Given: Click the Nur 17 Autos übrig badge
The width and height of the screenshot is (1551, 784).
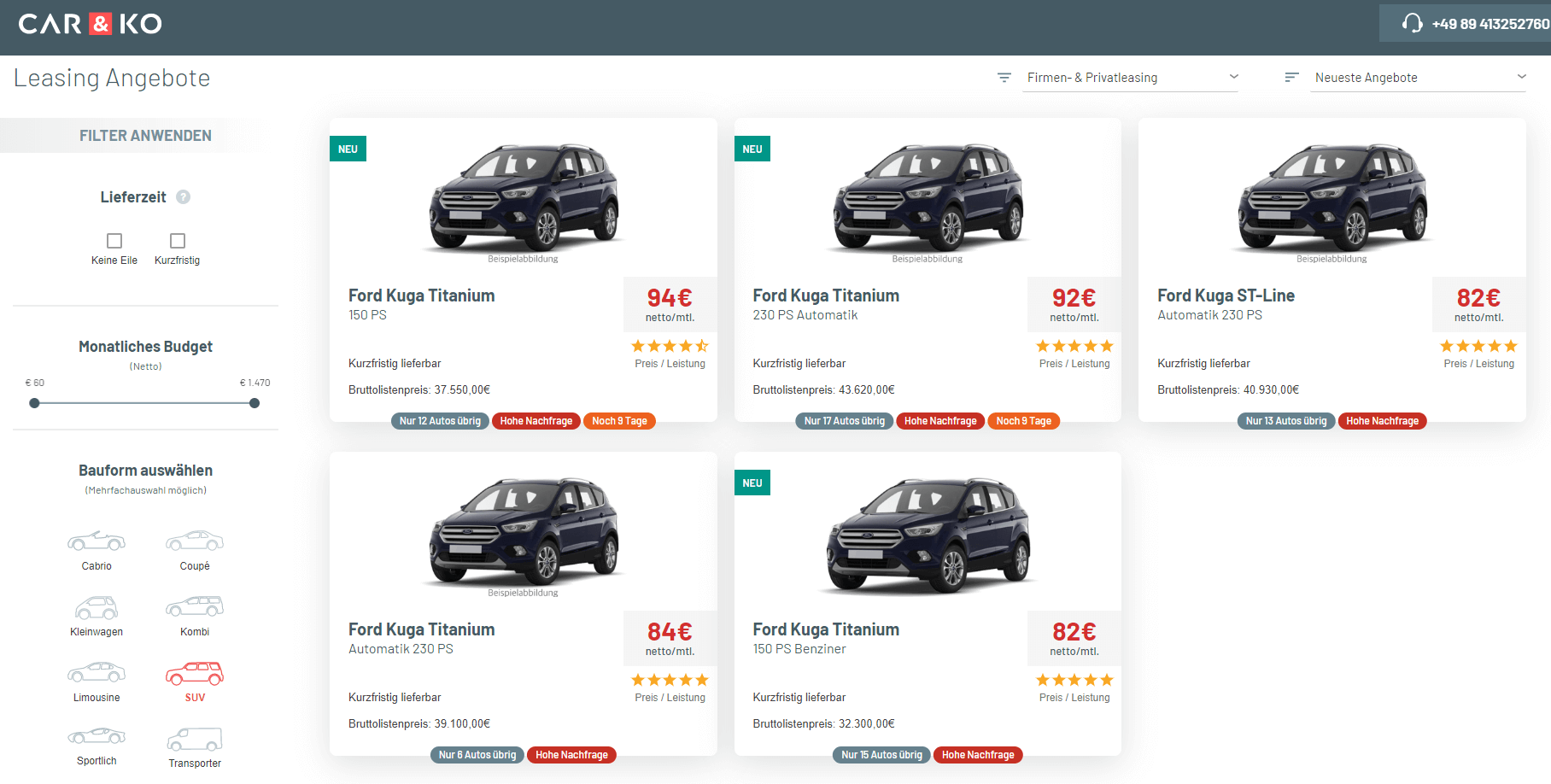Looking at the screenshot, I should coord(845,421).
